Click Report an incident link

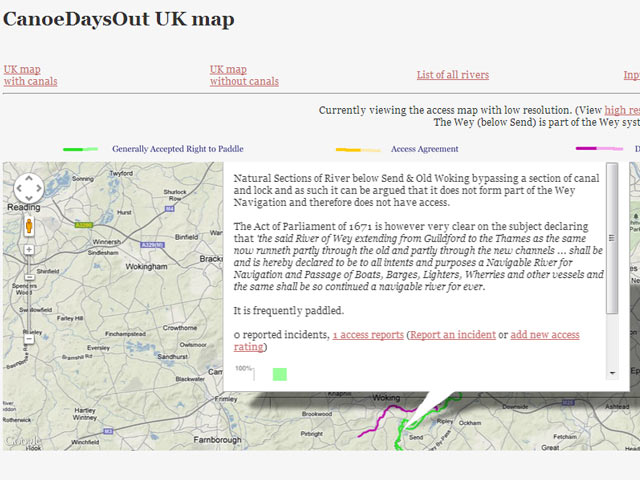click(453, 335)
